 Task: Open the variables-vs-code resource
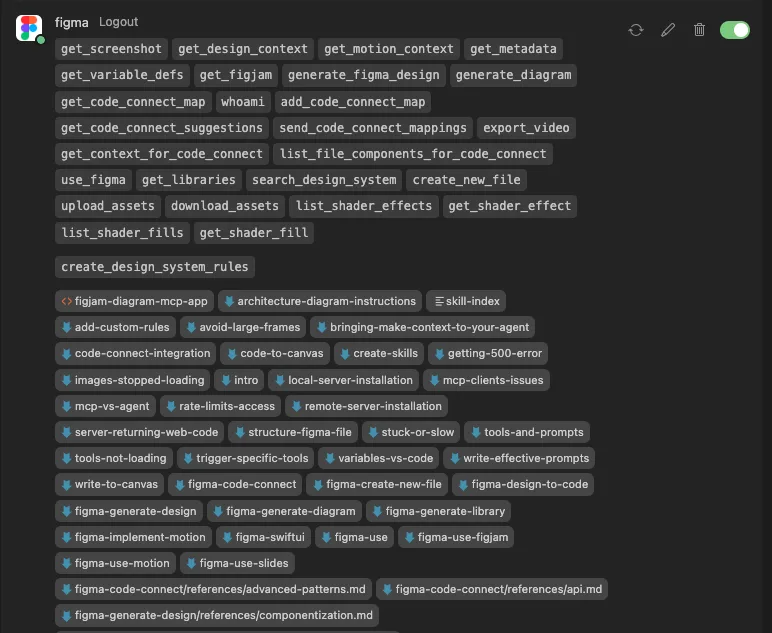[379, 459]
